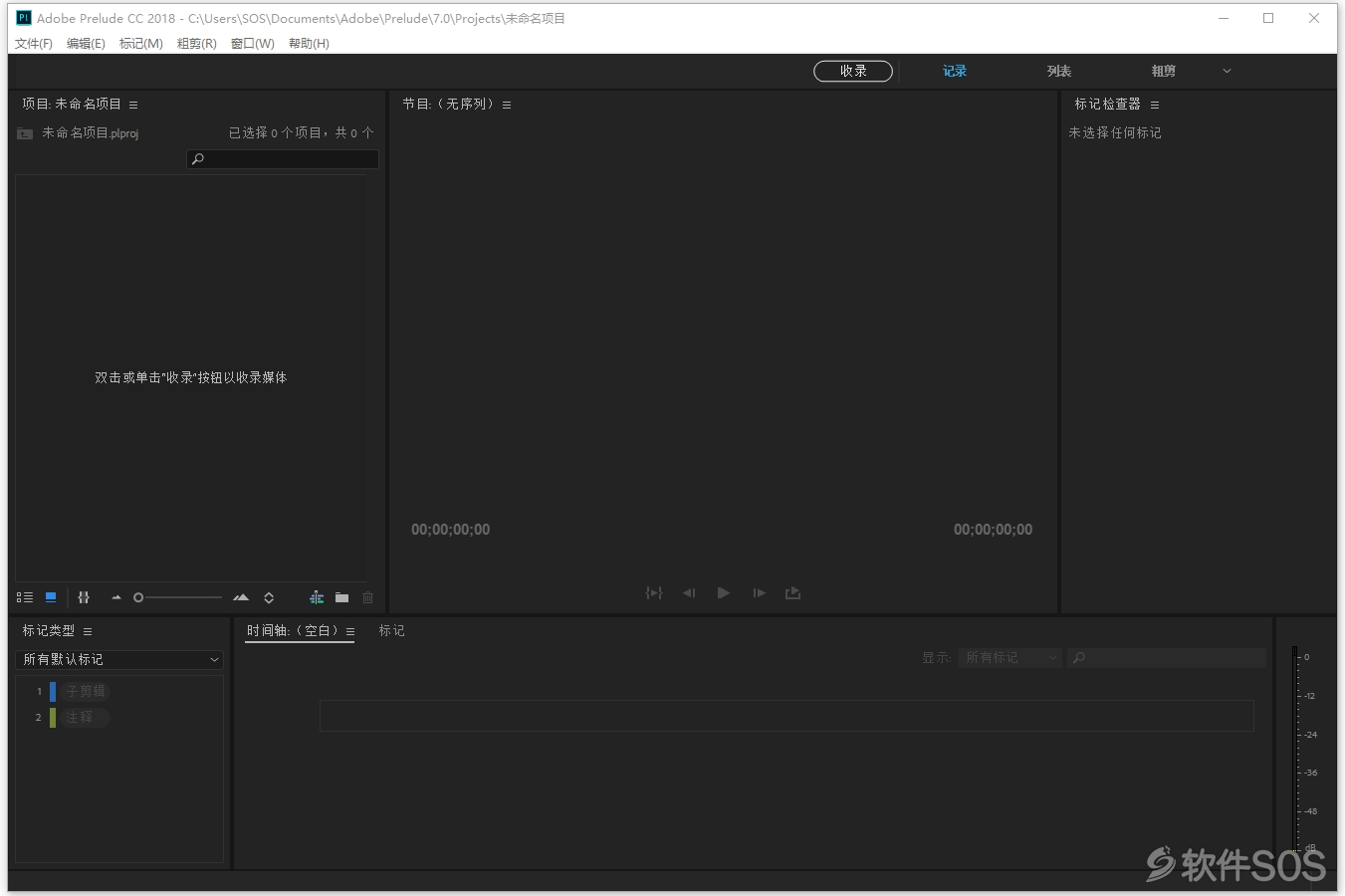Image resolution: width=1345 pixels, height=896 pixels.
Task: Click the play button in monitor
Action: pyautogui.click(x=724, y=592)
